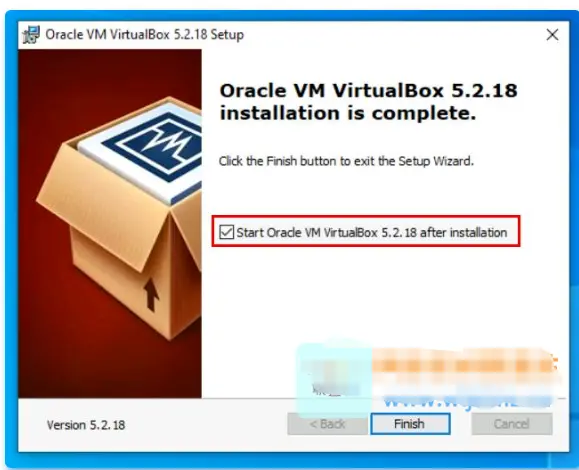Click the 'Oracle VM VirtualBox 5.2.18' heading line
579x470 pixels.
click(x=368, y=91)
